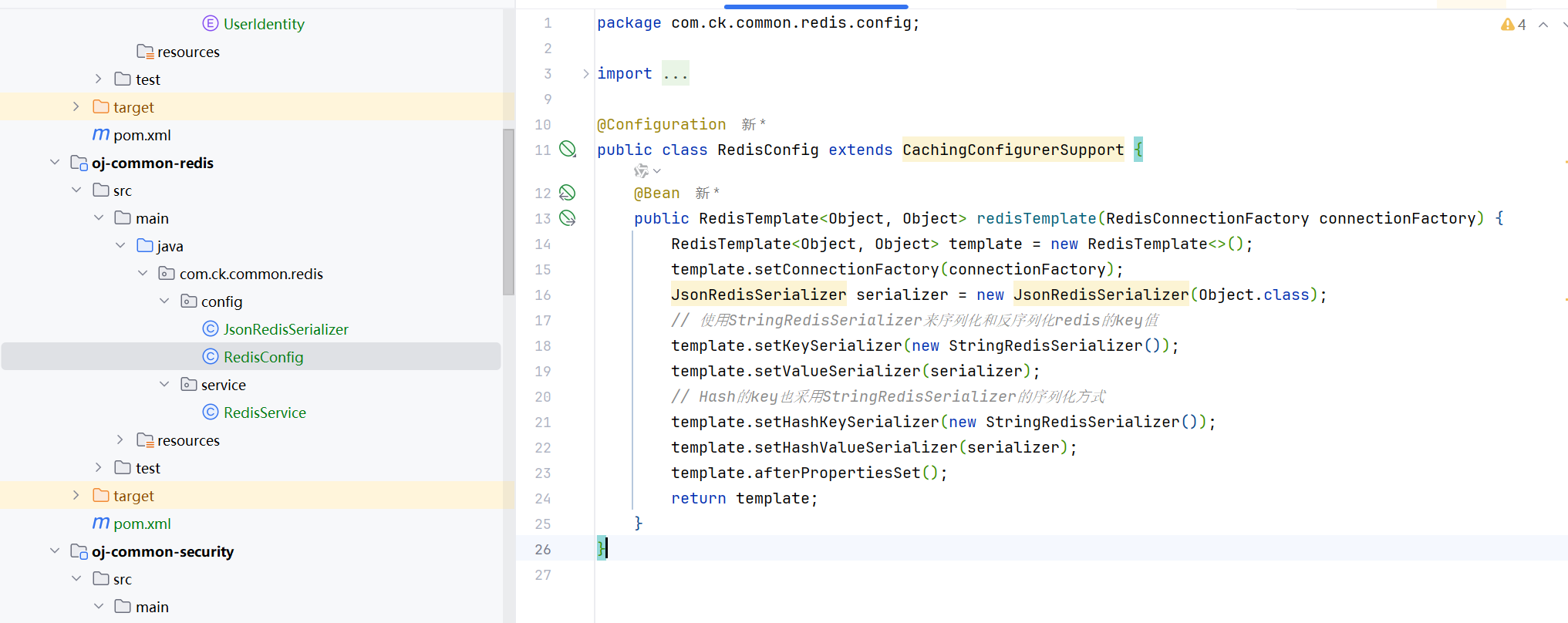Expand the target folder under oj-common-redis

click(76, 495)
